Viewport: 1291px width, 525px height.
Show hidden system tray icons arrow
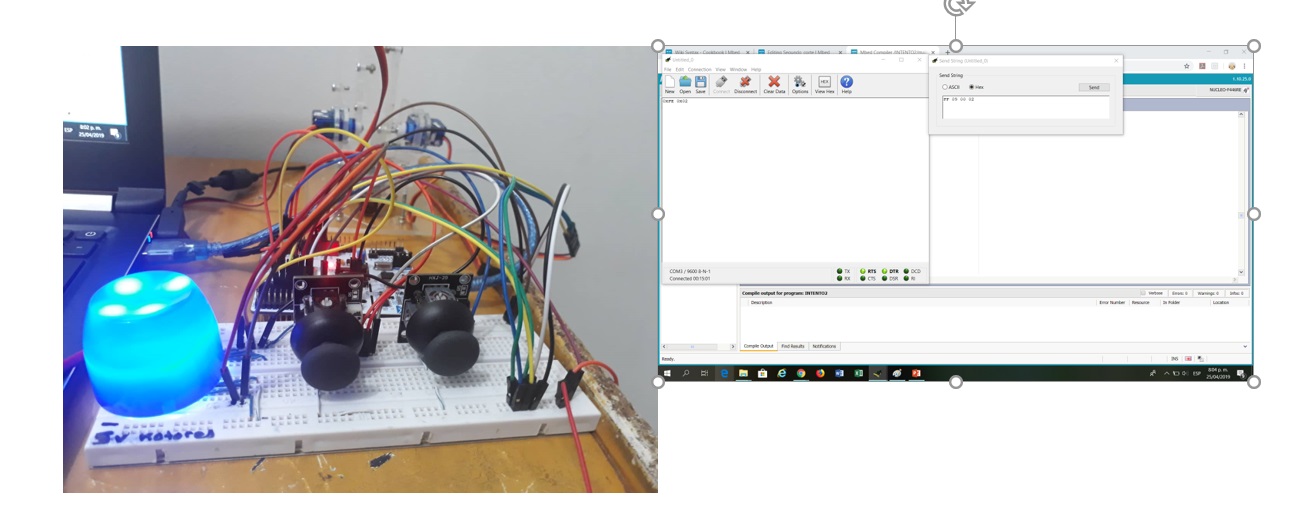pos(1165,373)
